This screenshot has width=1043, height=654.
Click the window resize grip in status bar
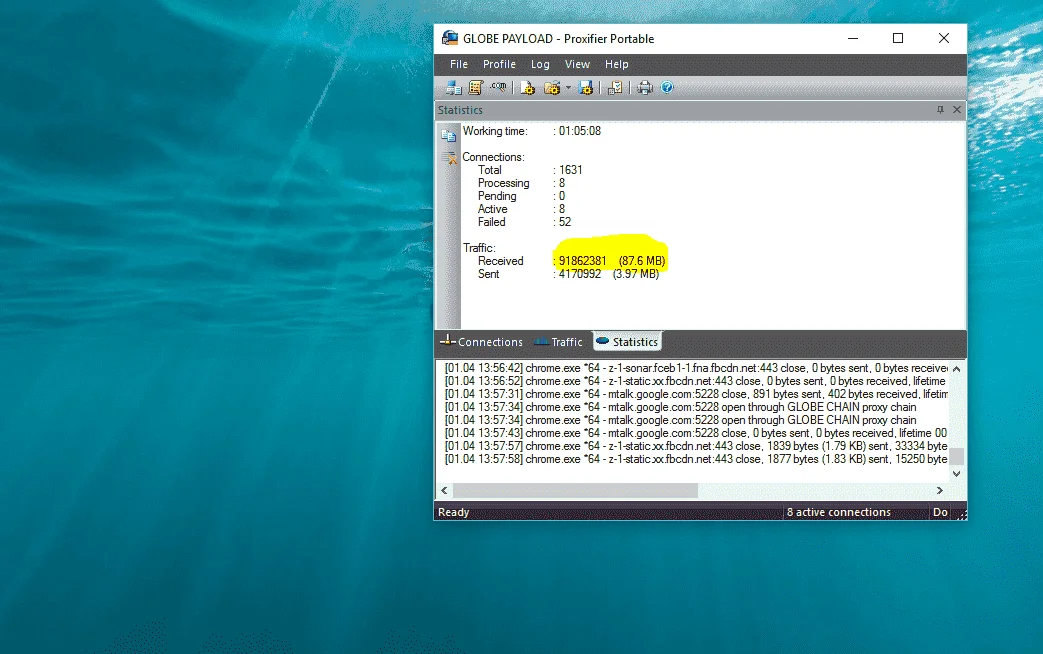[962, 514]
